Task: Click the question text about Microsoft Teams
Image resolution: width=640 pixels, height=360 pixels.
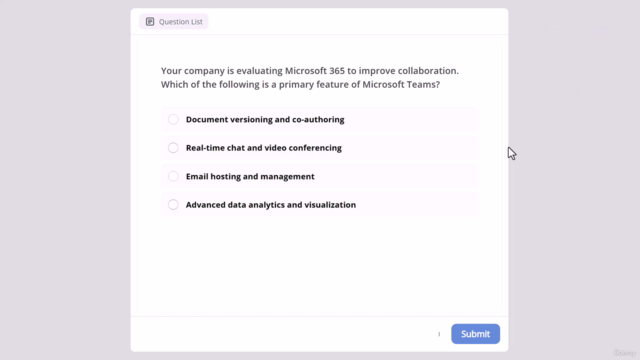Action: tap(310, 78)
